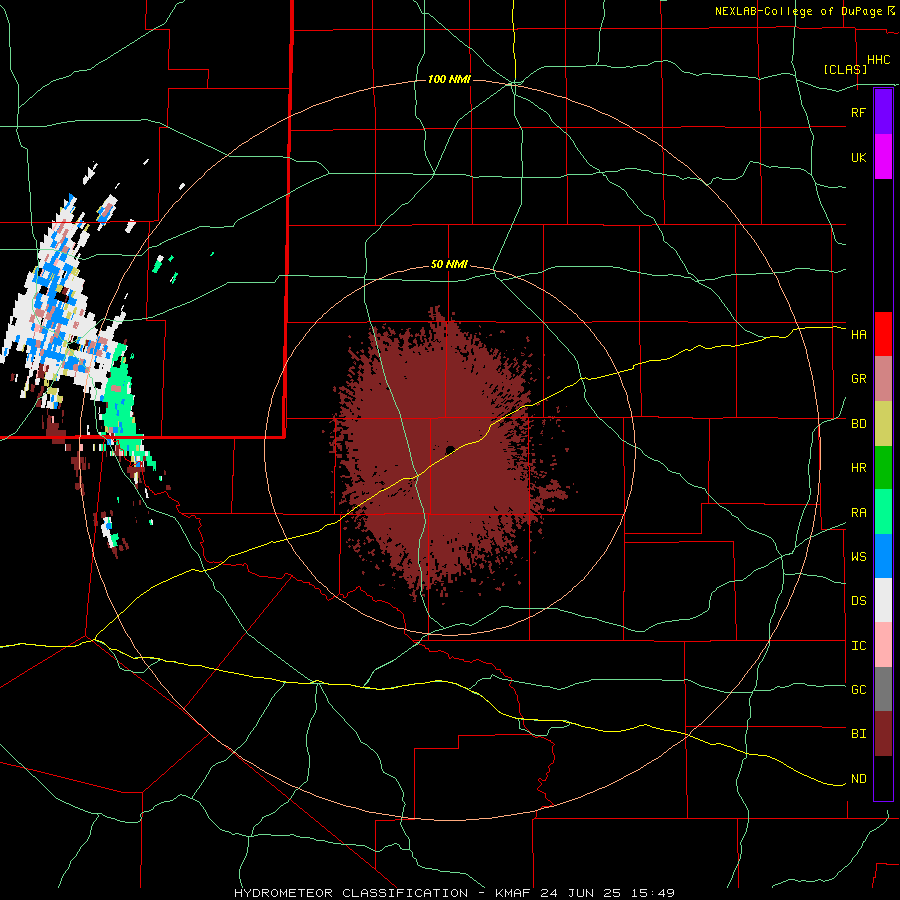This screenshot has width=900, height=900.
Task: Click the 'BI' legend label
Action: (x=858, y=734)
